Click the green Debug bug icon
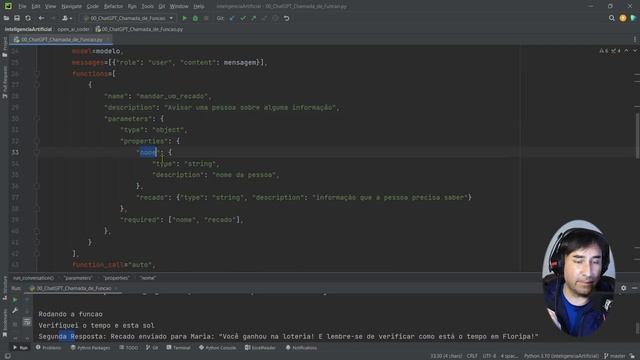Screen dimensions: 640x360 [x=195, y=18]
